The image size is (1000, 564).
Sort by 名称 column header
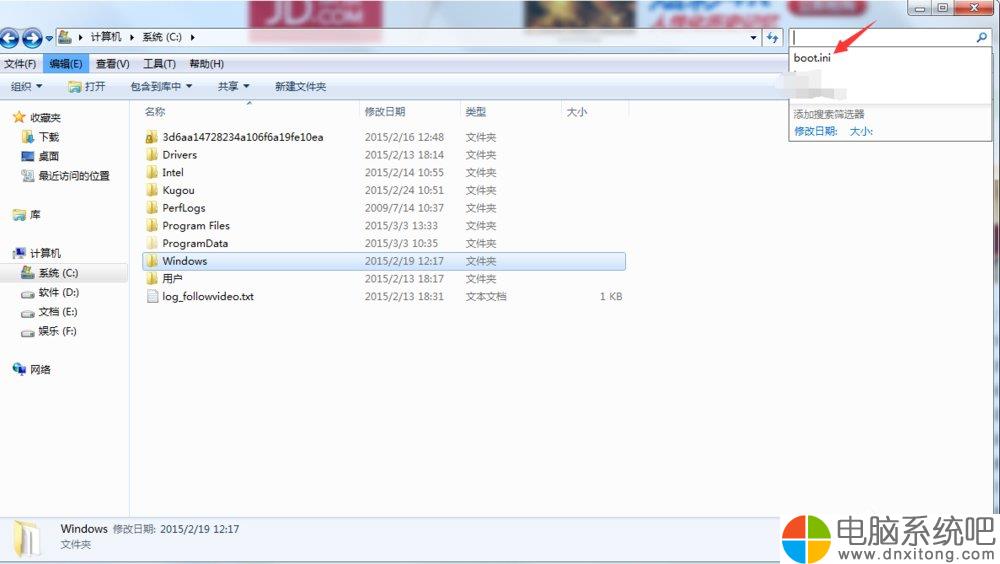(x=155, y=112)
